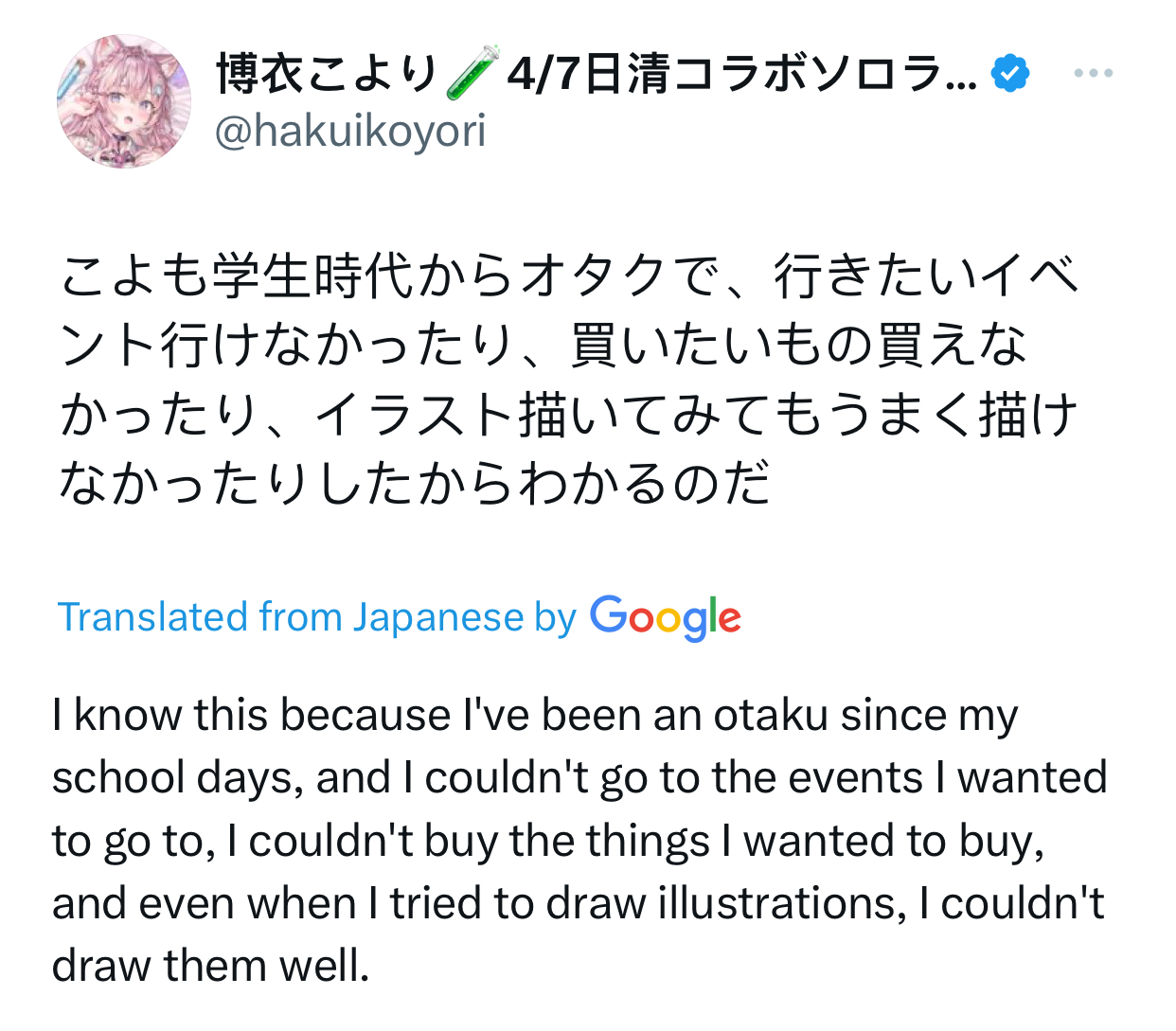
Task: Click translated line 'I know this because'
Action: click(x=535, y=715)
